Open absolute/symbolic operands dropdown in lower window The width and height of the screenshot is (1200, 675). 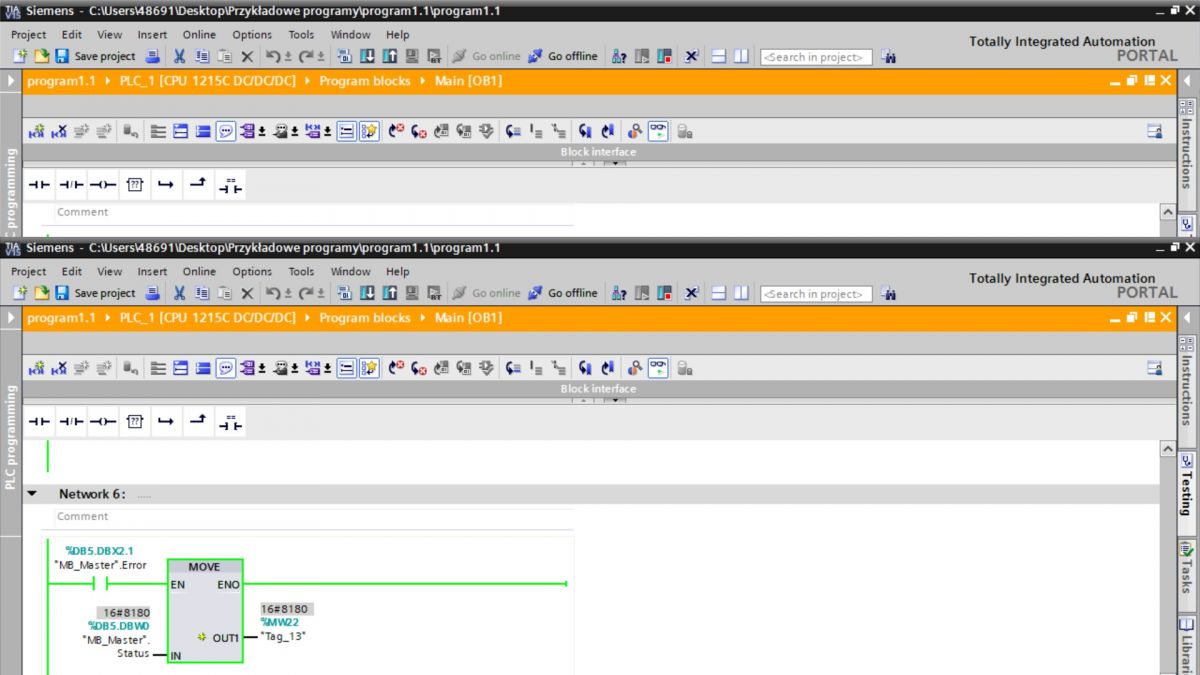(x=262, y=369)
